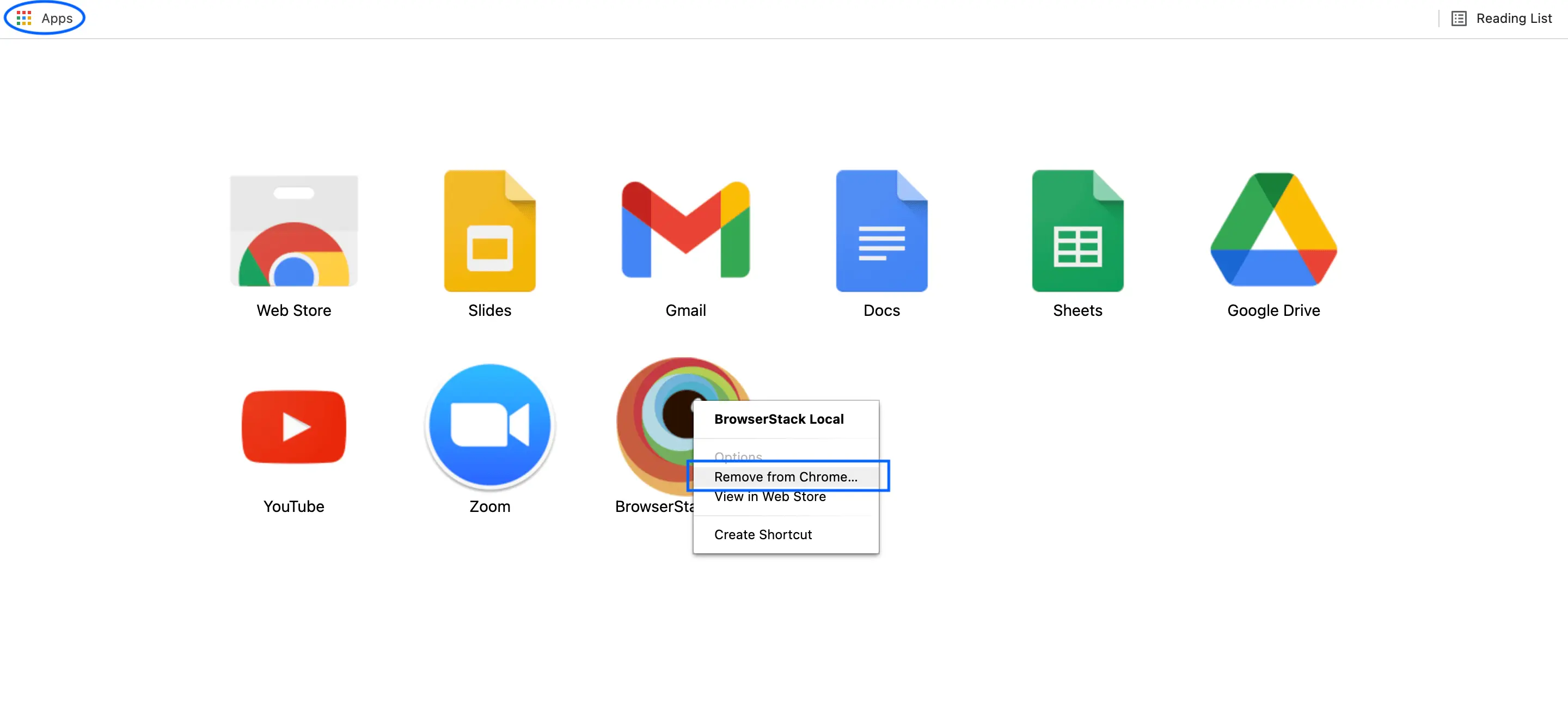Select Remove from Chrome... menu entry
The height and width of the screenshot is (708, 1568).
[785, 477]
